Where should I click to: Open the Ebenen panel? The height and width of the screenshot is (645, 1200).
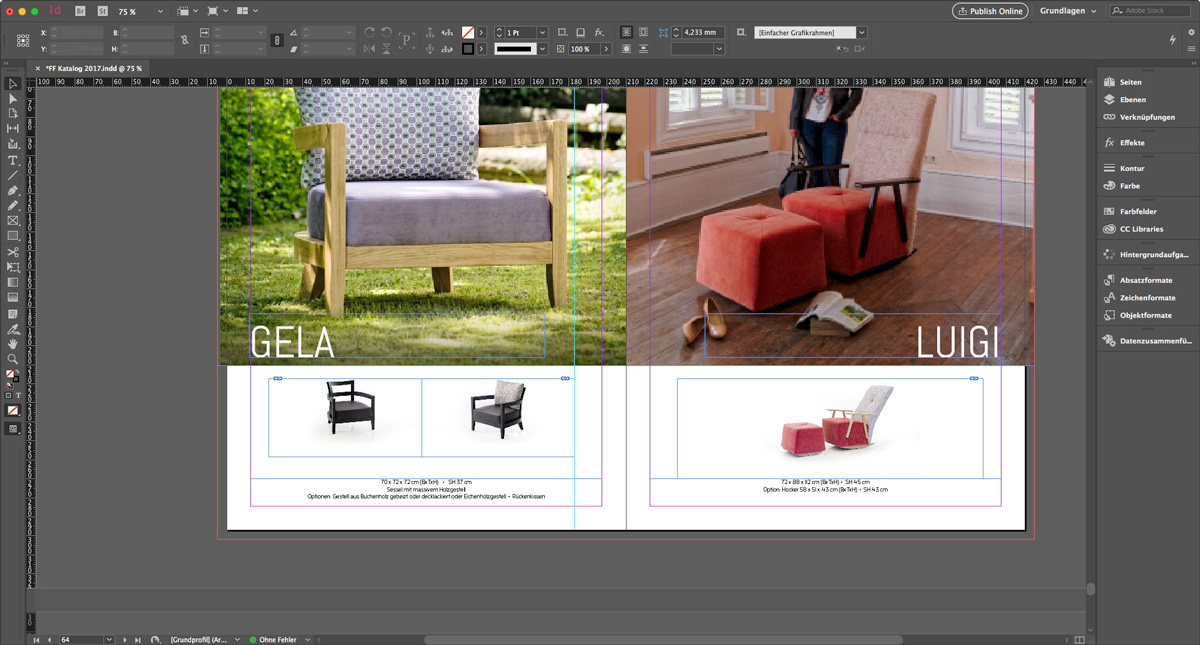[1133, 100]
